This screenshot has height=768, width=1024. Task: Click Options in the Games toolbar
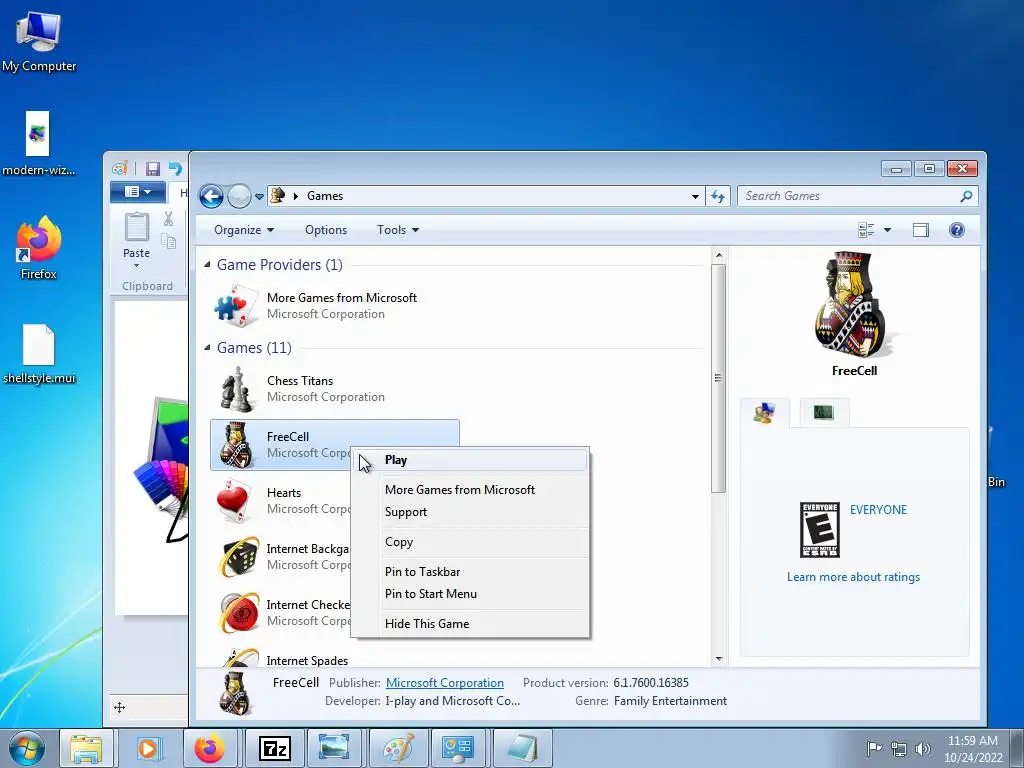click(326, 230)
